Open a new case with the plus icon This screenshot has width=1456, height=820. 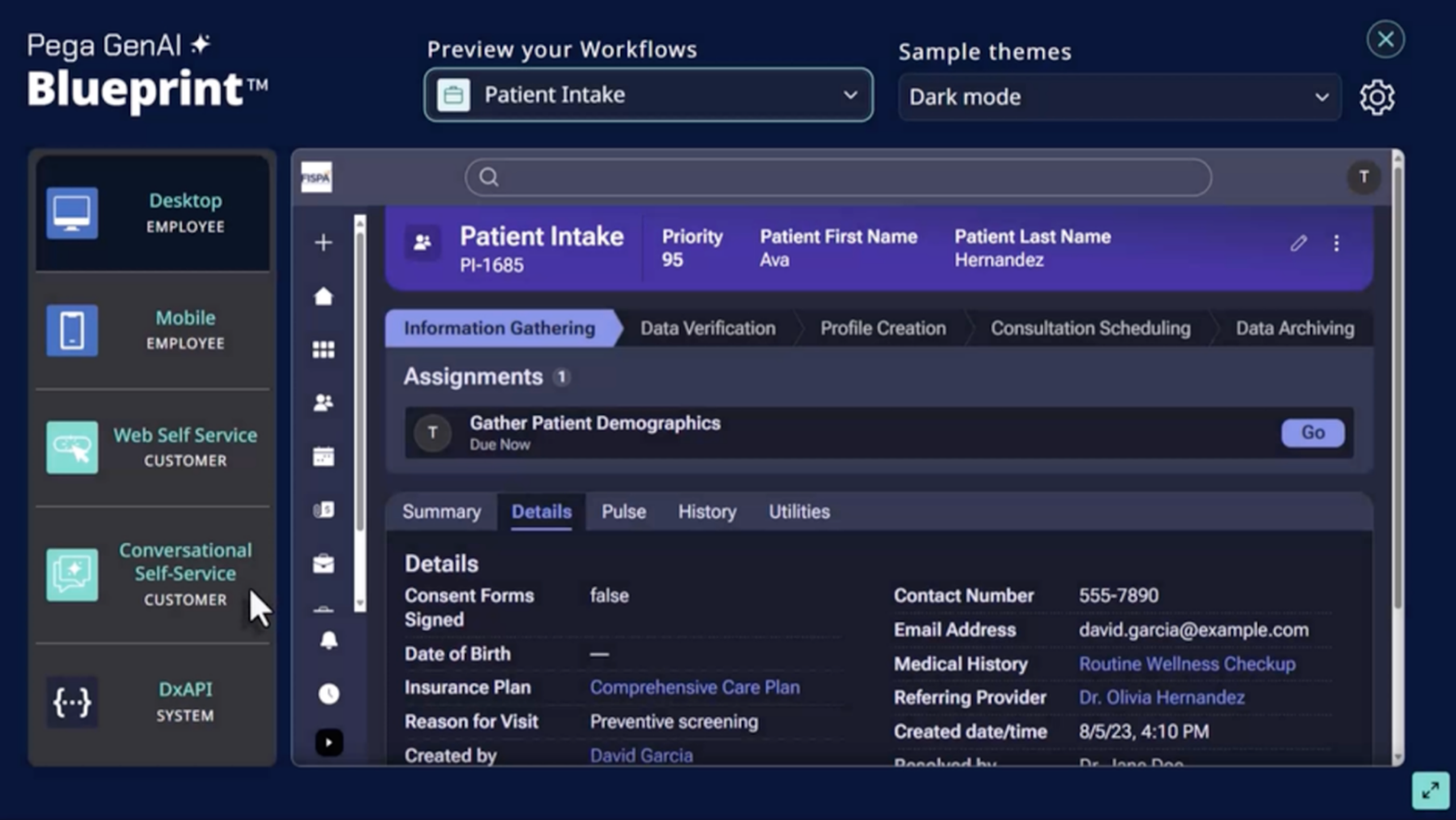pos(323,243)
